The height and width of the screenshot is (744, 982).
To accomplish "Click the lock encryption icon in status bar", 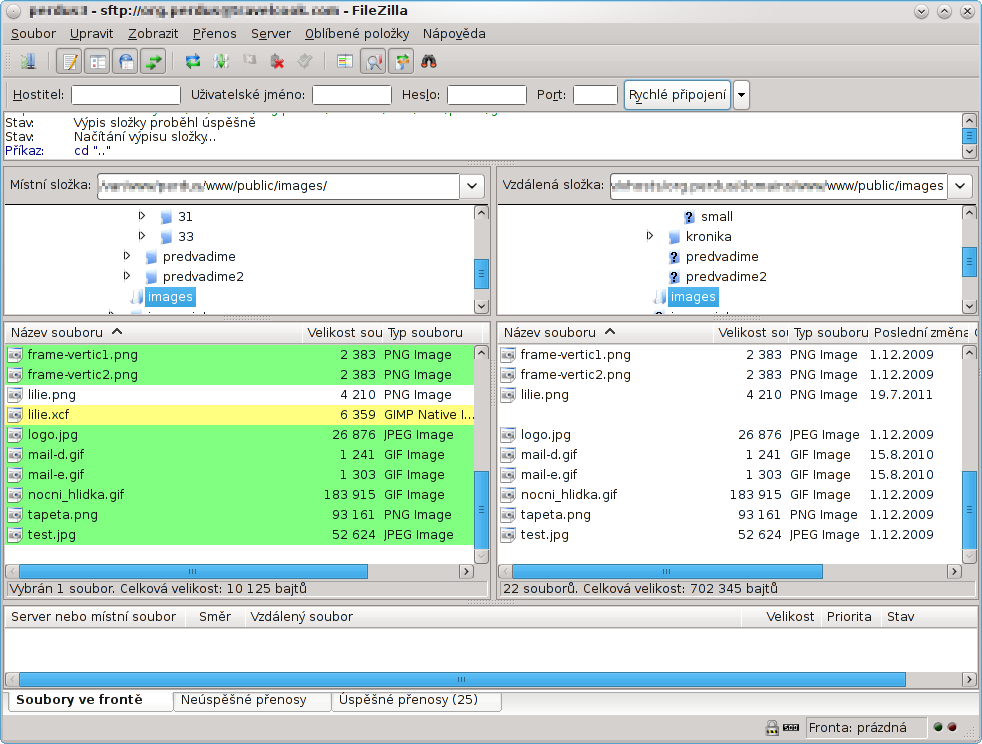I will point(772,728).
